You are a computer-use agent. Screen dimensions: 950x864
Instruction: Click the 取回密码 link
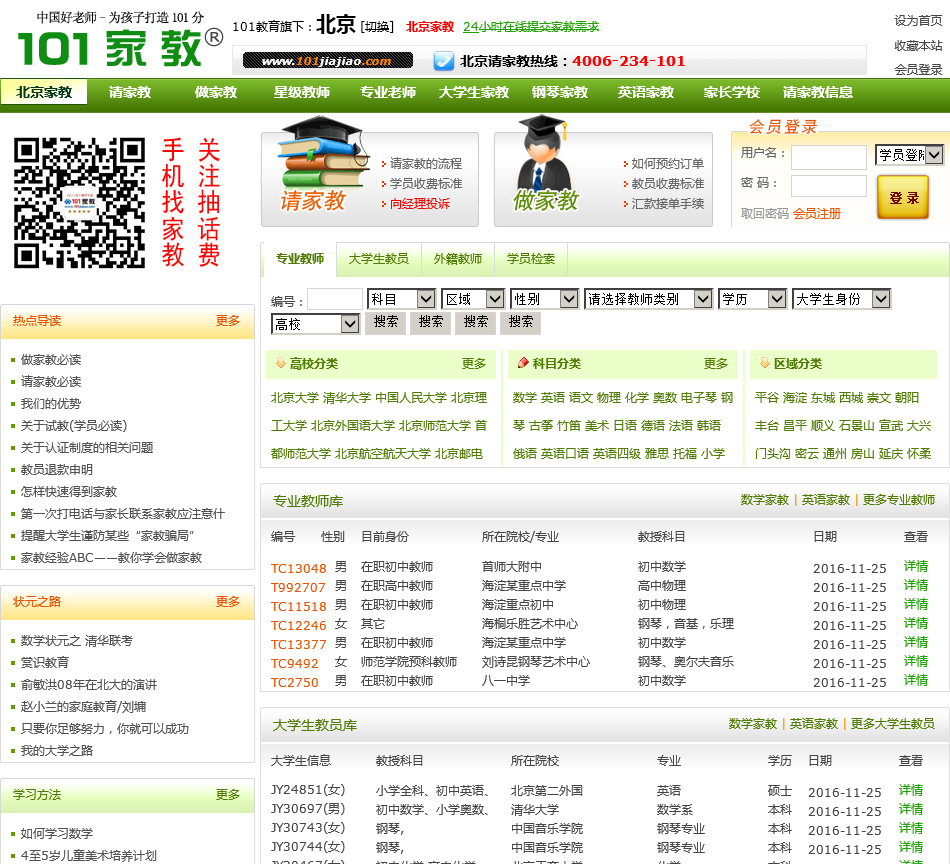click(x=765, y=213)
